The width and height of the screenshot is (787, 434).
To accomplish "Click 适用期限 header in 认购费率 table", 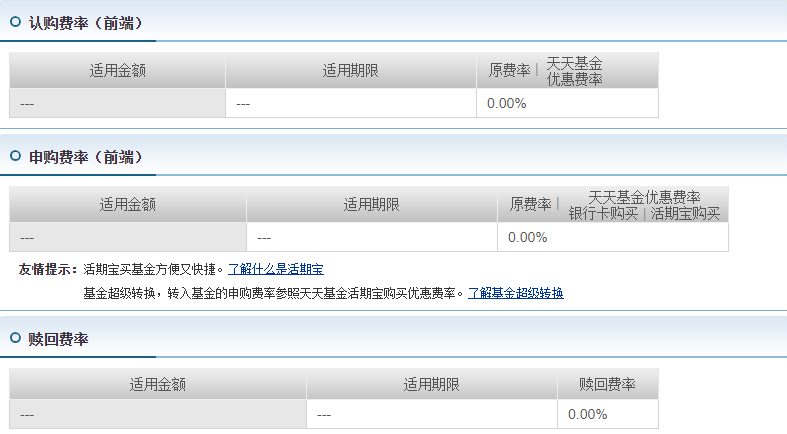I will (x=350, y=71).
